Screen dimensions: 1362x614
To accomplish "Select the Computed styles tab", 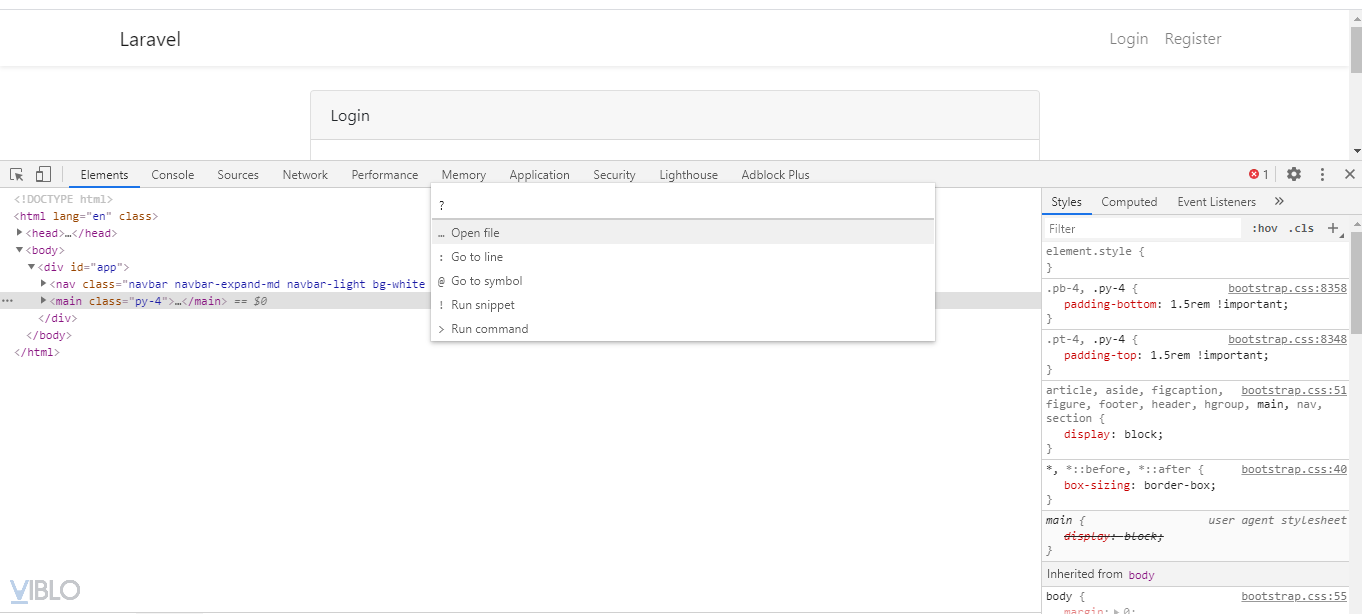I will (1129, 201).
